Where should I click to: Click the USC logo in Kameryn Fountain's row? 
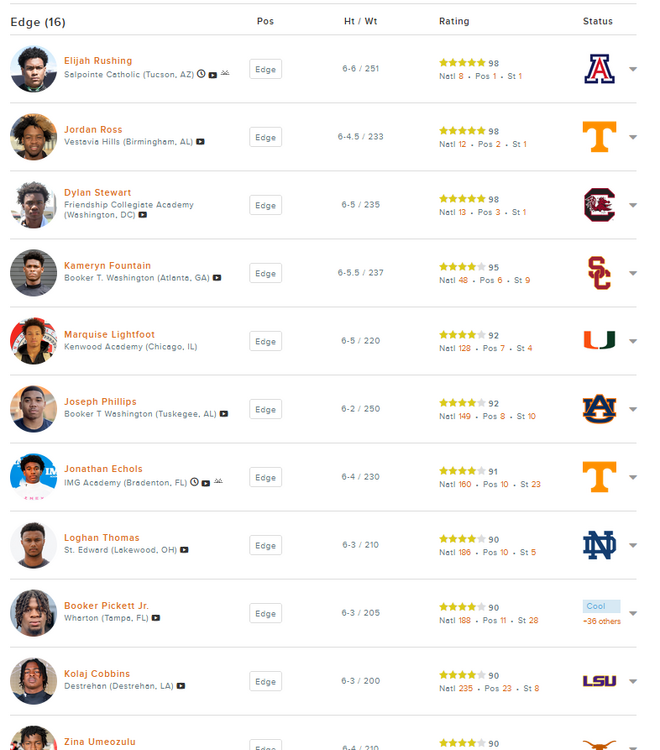599,273
